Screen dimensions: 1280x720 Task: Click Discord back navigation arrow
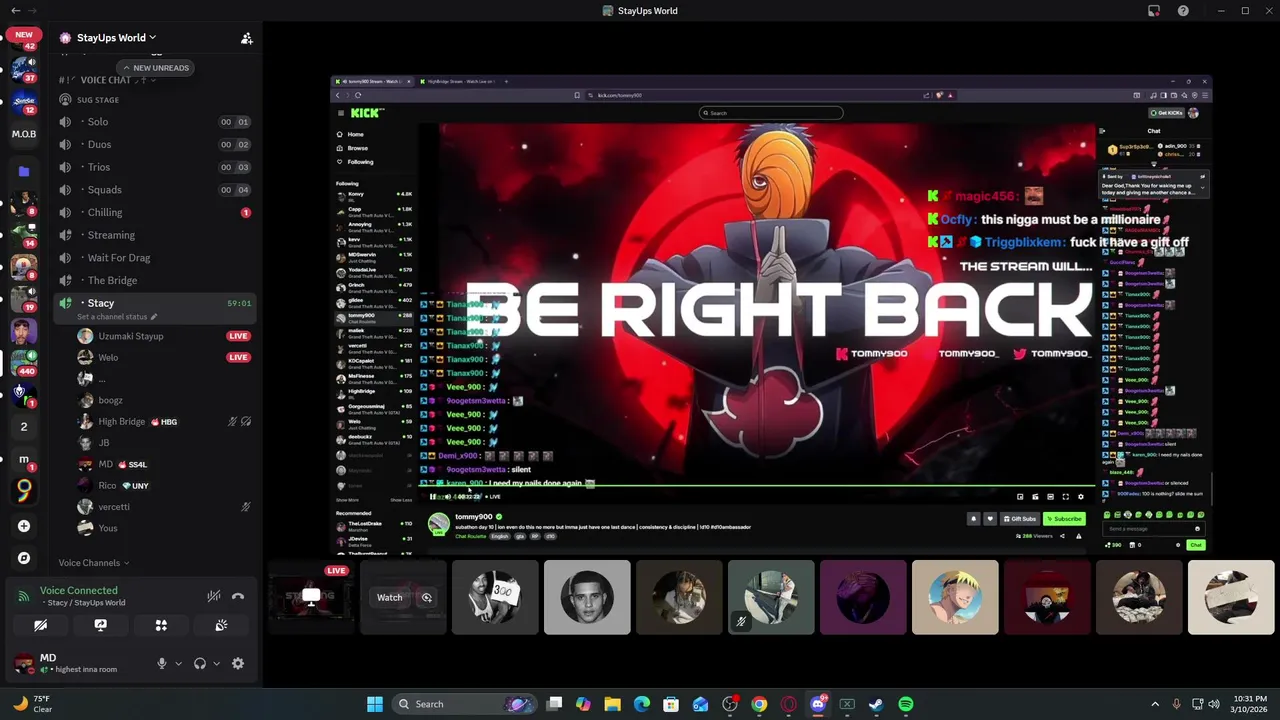click(x=15, y=11)
